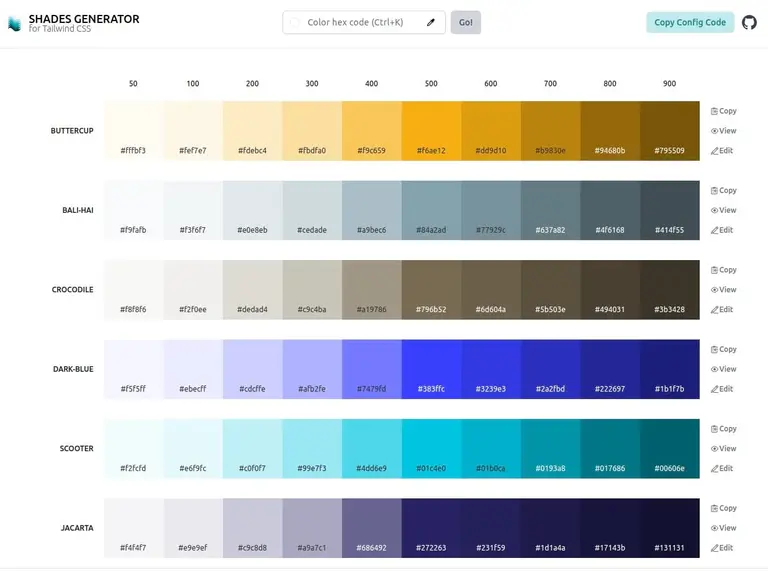This screenshot has height=571, width=768.
Task: Copy the Buttercup palette
Action: (x=723, y=111)
